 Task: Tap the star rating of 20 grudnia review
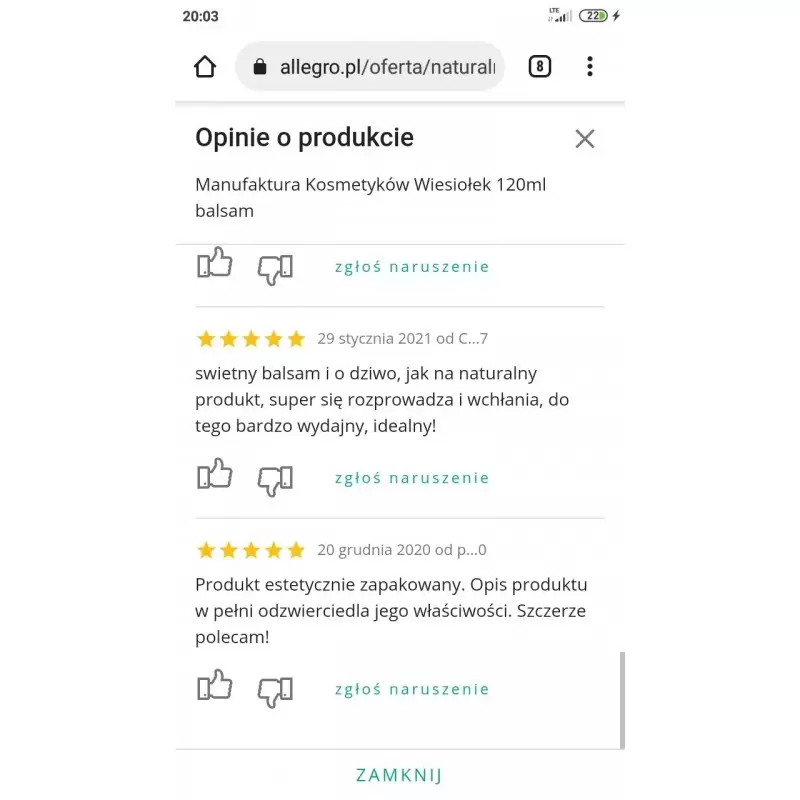251,550
